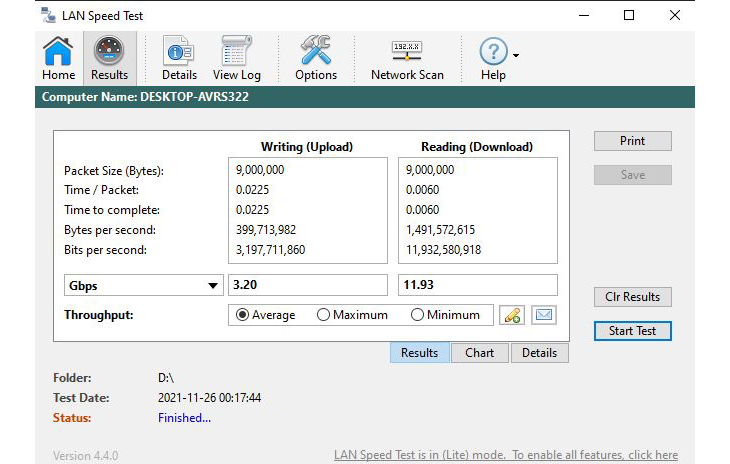The height and width of the screenshot is (464, 730).
Task: Click the 11.93 download throughput field
Action: point(478,285)
